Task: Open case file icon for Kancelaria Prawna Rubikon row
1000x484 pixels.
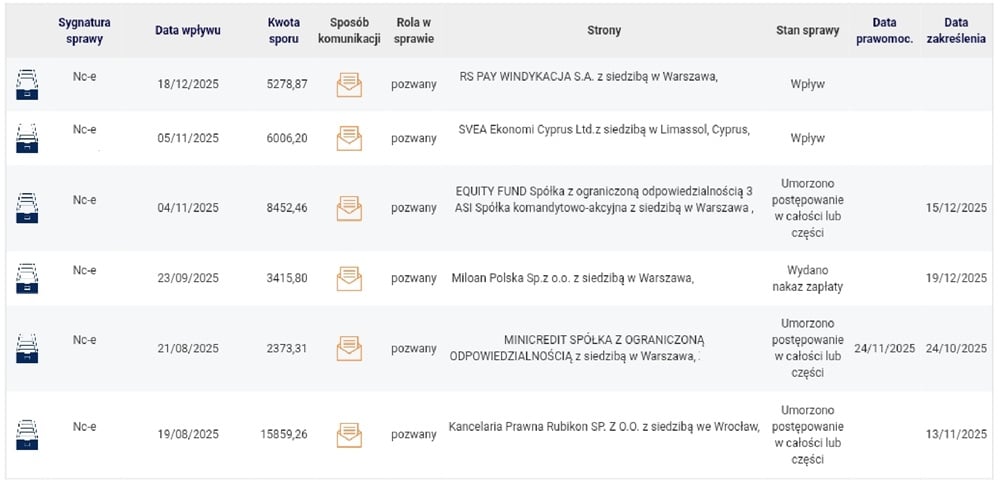Action: click(27, 433)
